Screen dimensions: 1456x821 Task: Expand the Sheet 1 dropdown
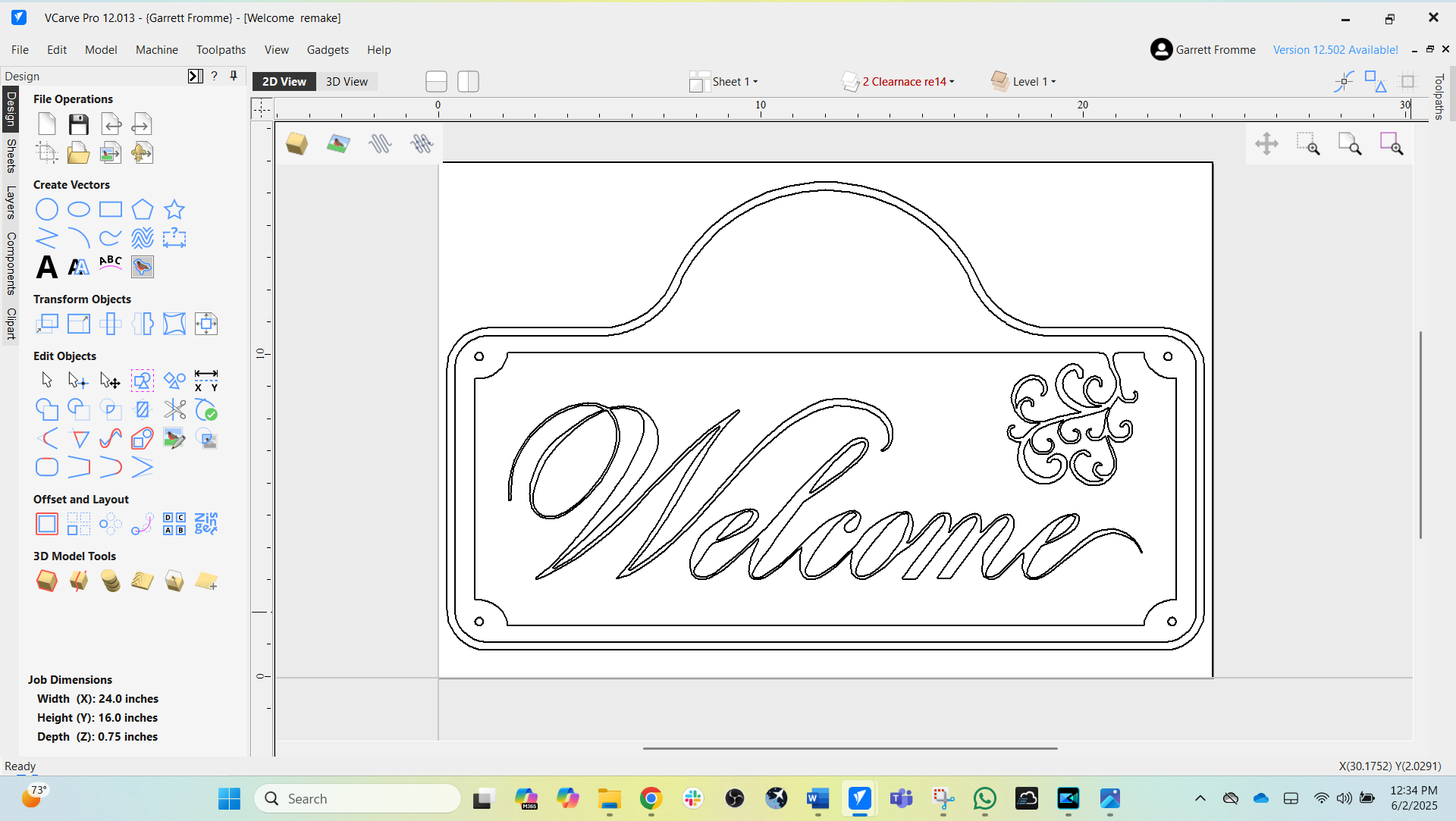tap(734, 82)
